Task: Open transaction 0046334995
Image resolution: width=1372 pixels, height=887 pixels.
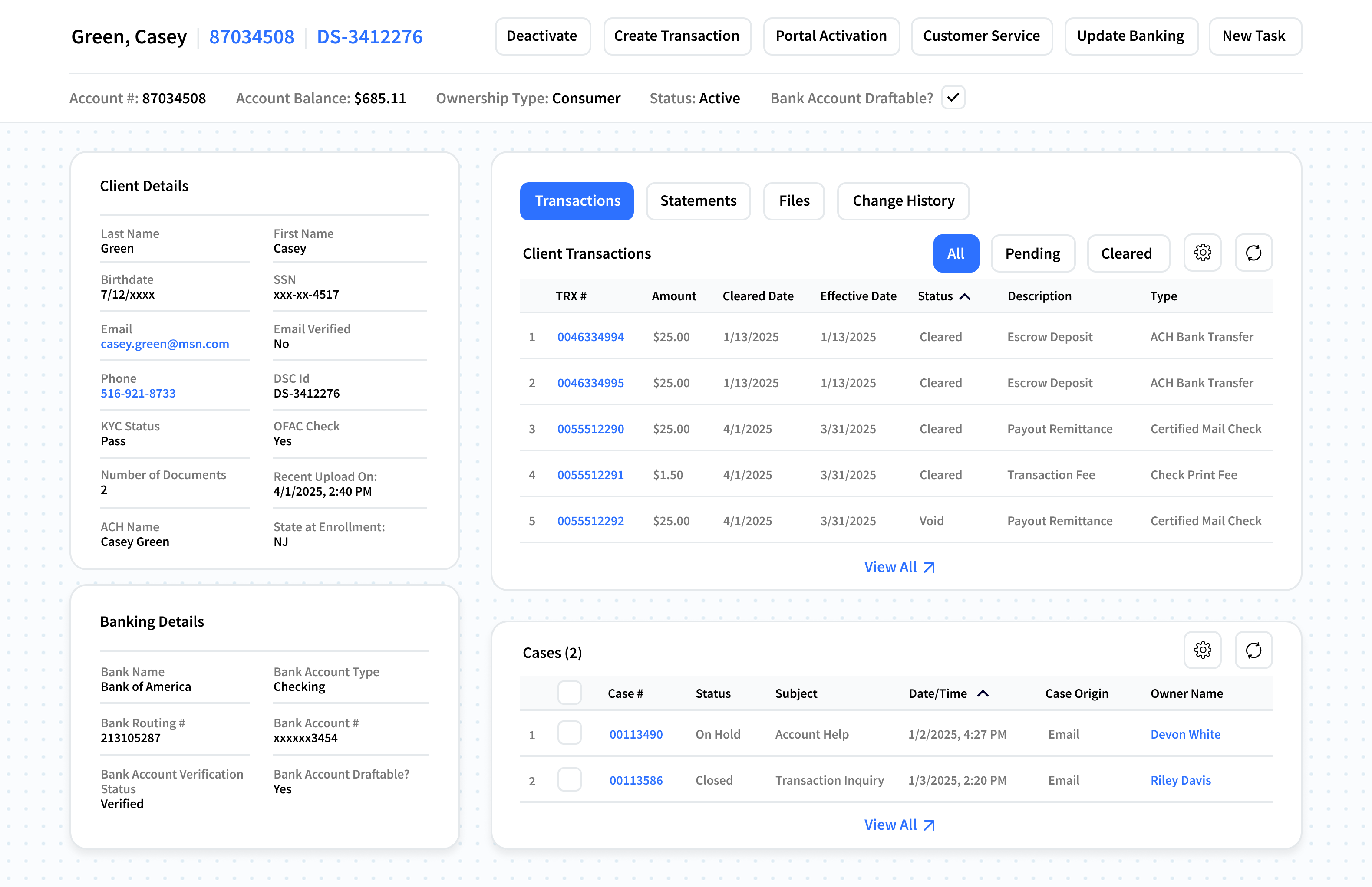Action: [x=590, y=383]
